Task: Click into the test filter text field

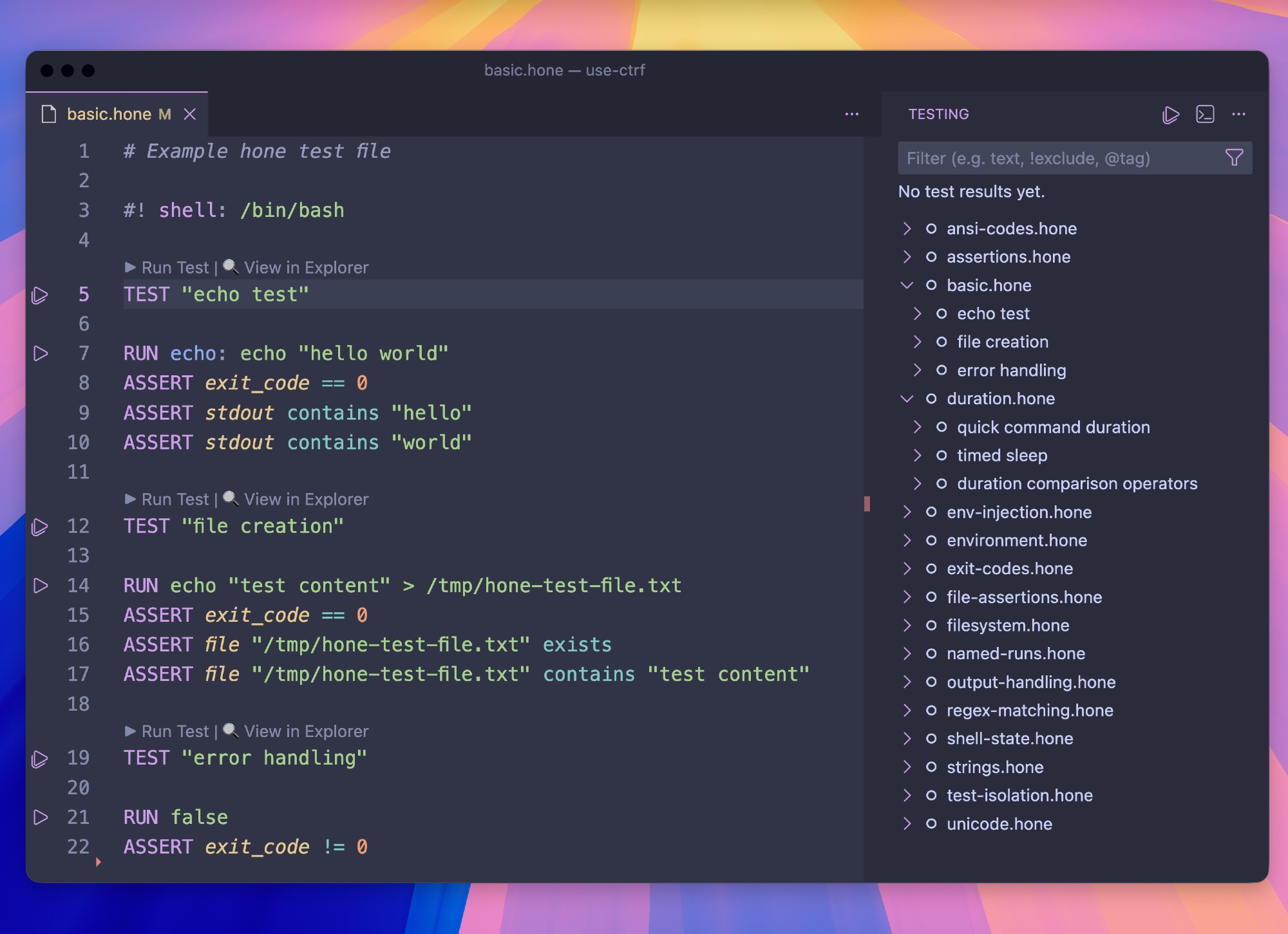Action: point(1056,158)
